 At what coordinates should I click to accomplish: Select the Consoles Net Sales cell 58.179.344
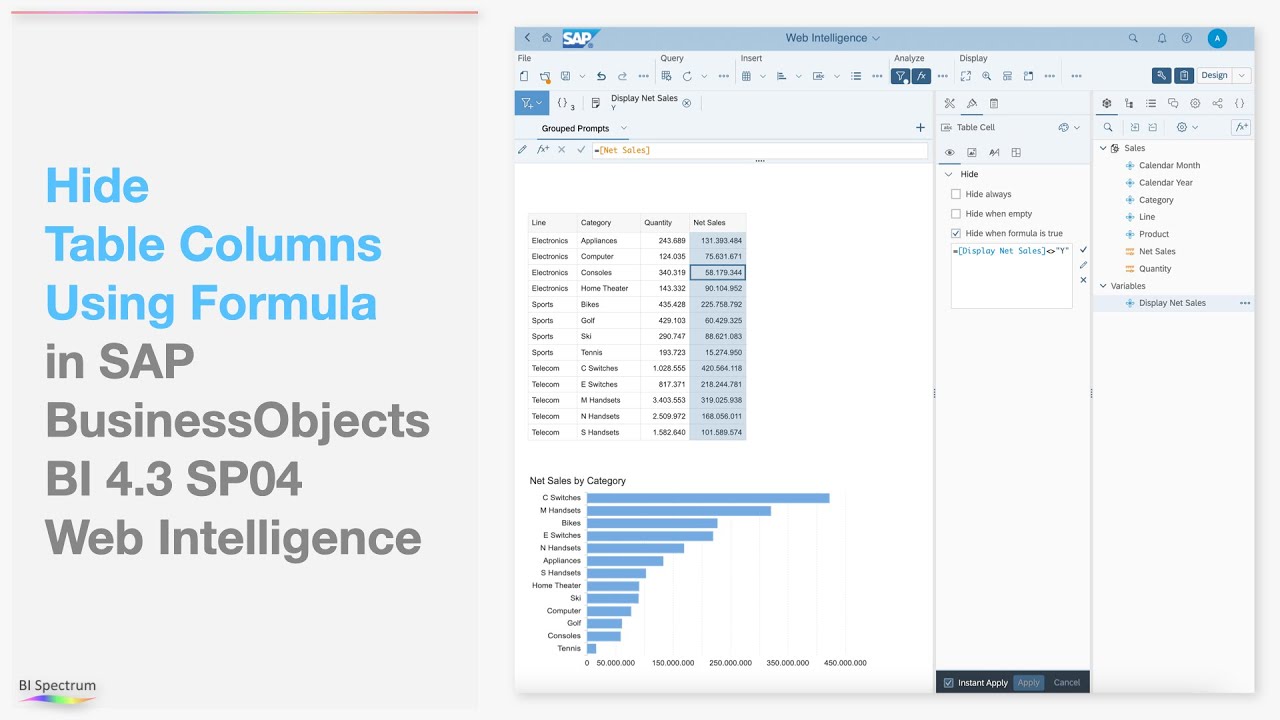tap(717, 272)
